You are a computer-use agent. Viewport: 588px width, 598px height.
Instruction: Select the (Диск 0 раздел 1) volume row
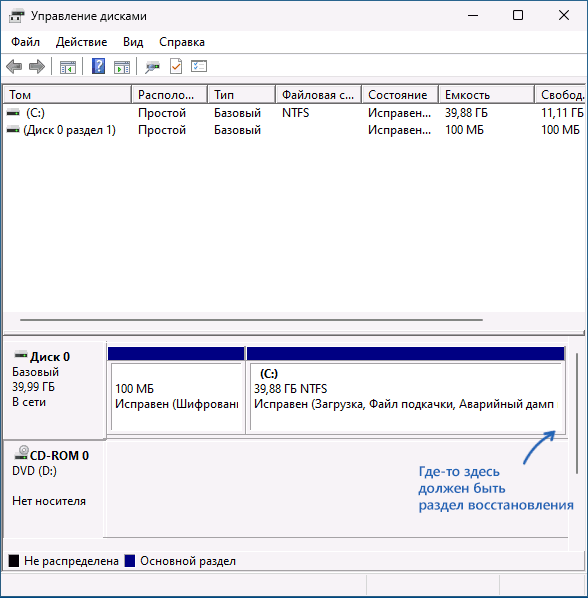tap(294, 130)
